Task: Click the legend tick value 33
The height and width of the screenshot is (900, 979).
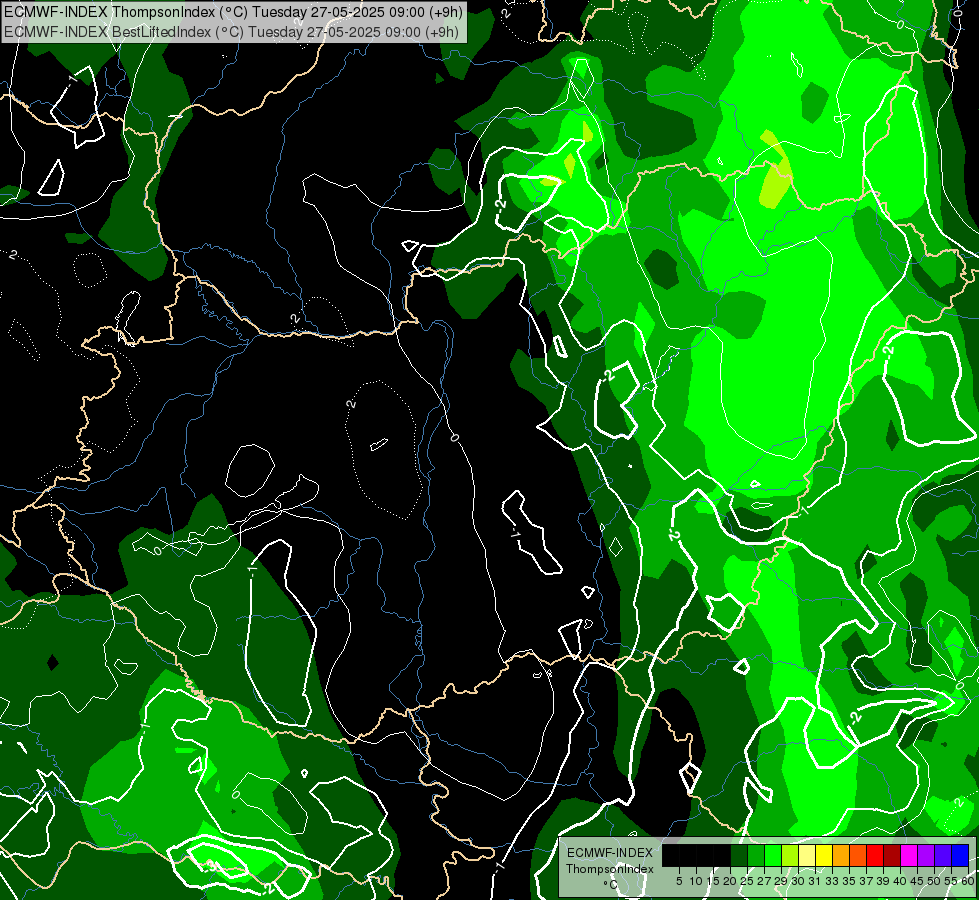Action: (x=832, y=881)
